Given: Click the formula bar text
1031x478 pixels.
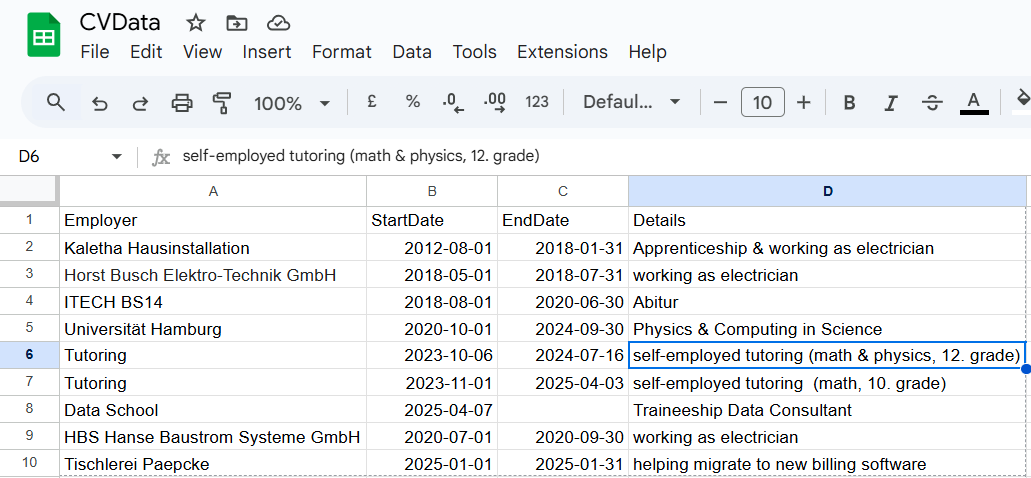Looking at the screenshot, I should pyautogui.click(x=361, y=156).
